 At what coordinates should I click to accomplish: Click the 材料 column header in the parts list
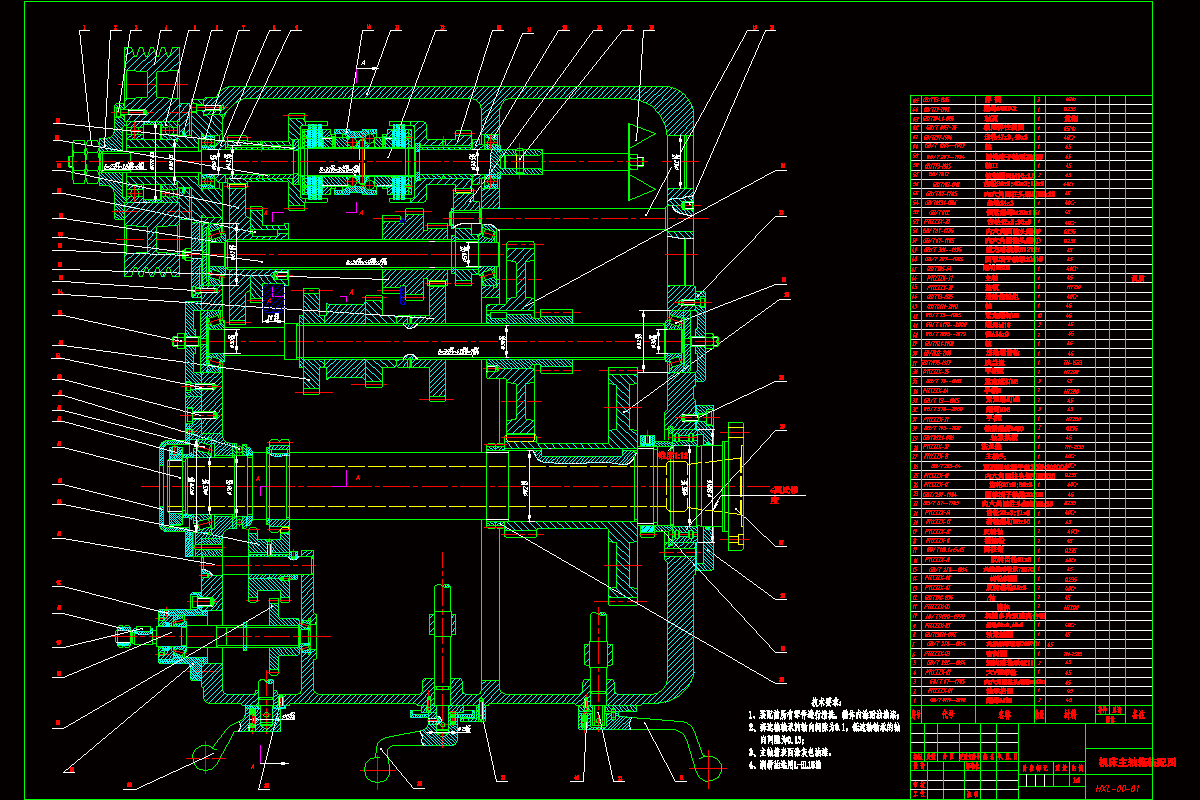point(1070,714)
